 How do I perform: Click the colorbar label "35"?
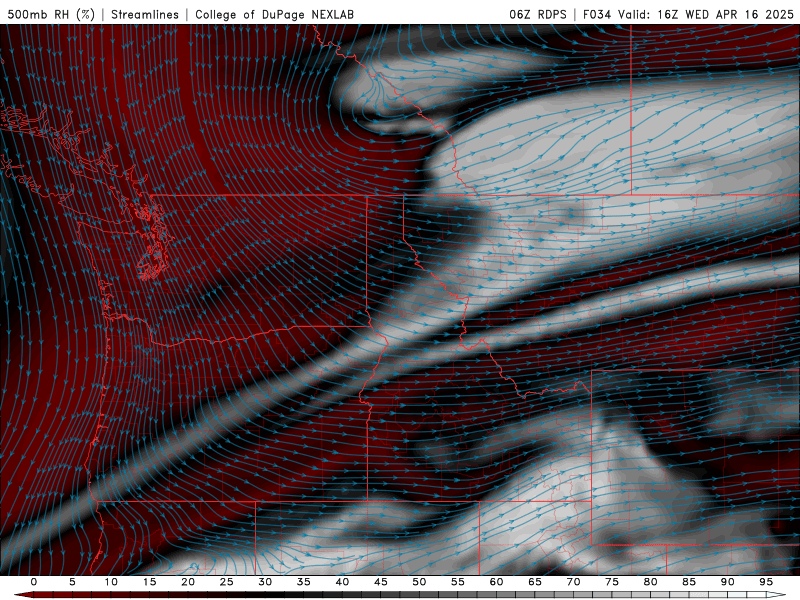(x=303, y=582)
